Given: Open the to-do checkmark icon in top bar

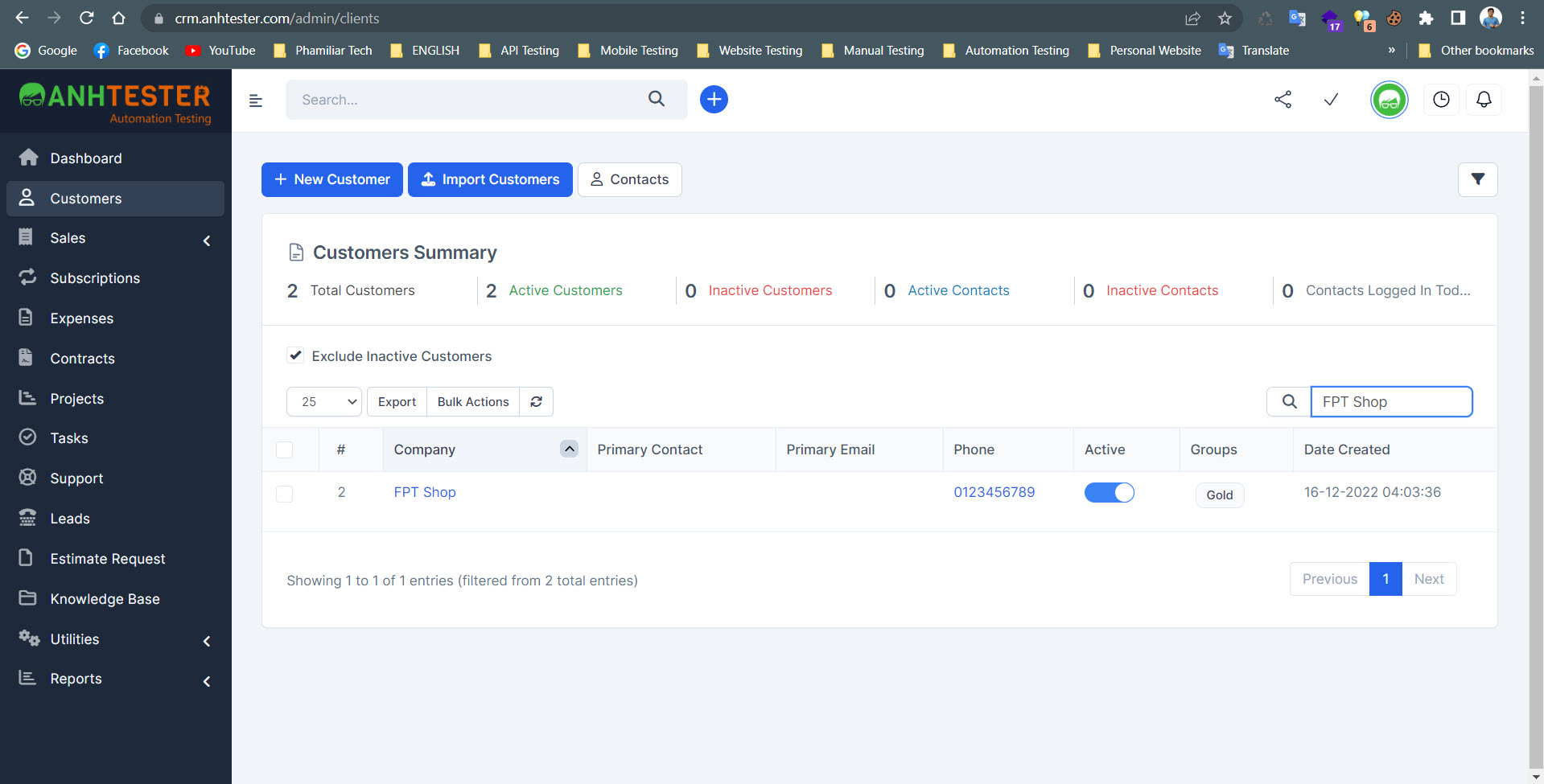Looking at the screenshot, I should (x=1332, y=99).
